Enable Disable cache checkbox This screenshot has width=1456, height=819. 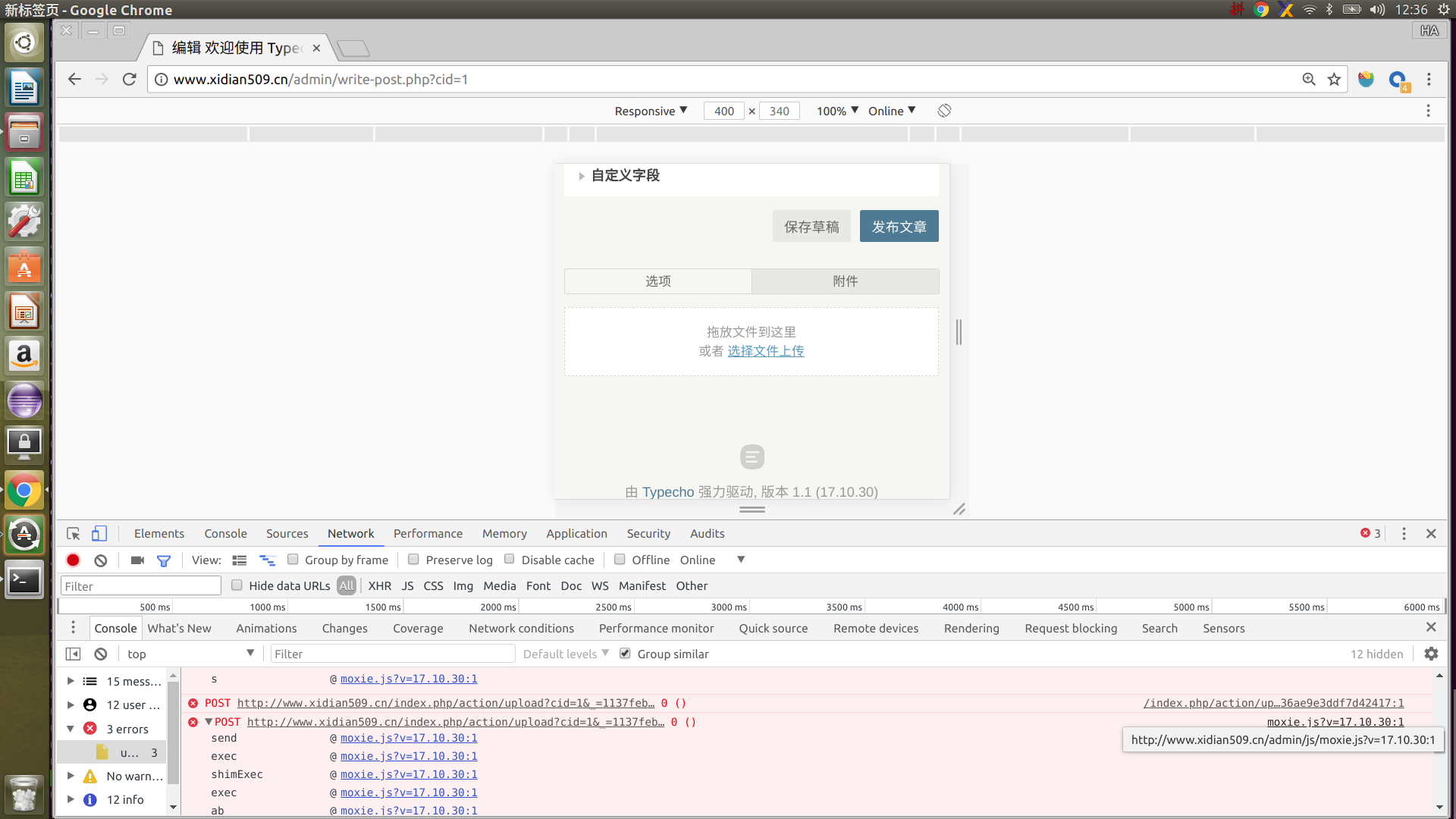click(510, 560)
